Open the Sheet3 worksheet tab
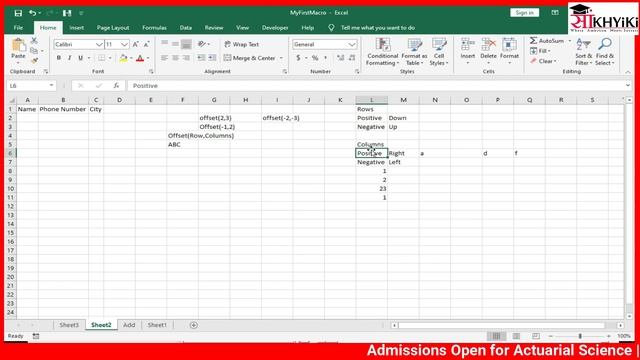Image resolution: width=640 pixels, height=360 pixels. (69, 325)
